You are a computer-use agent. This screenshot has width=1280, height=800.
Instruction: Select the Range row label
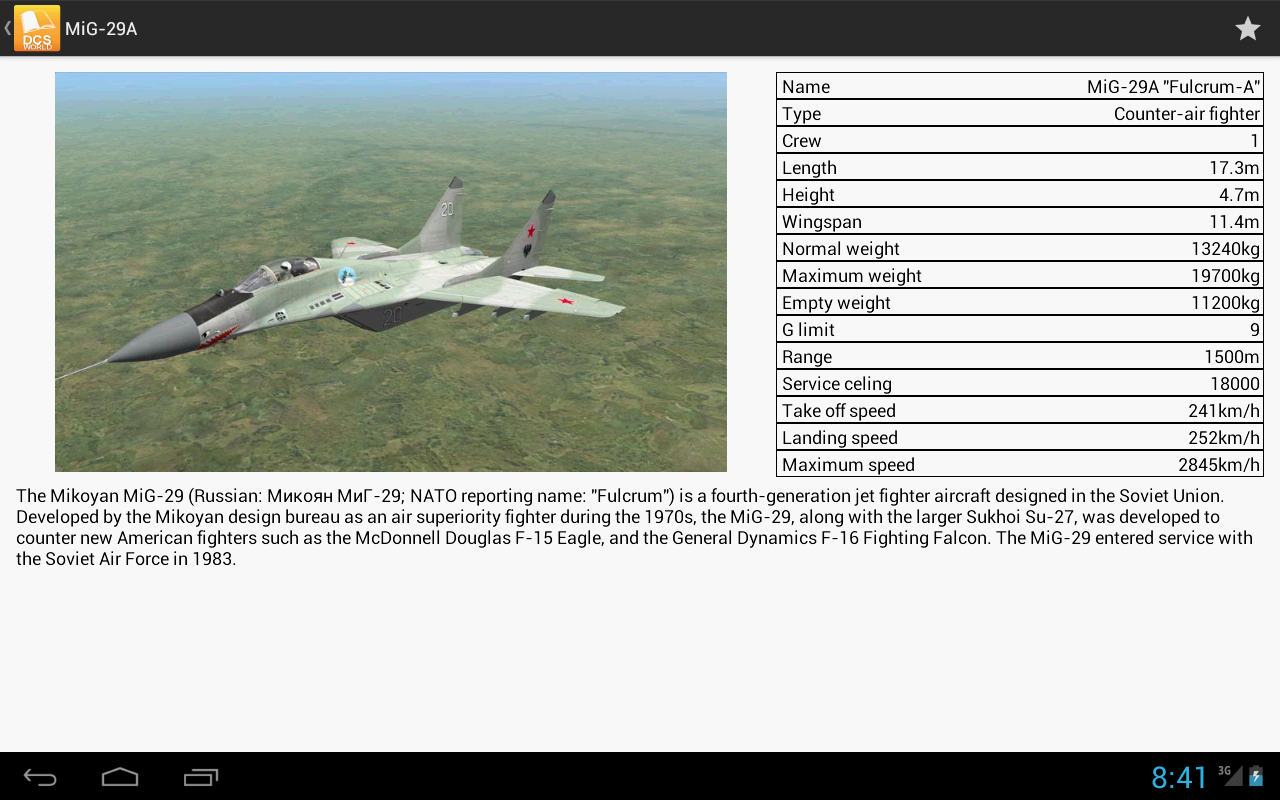(807, 357)
